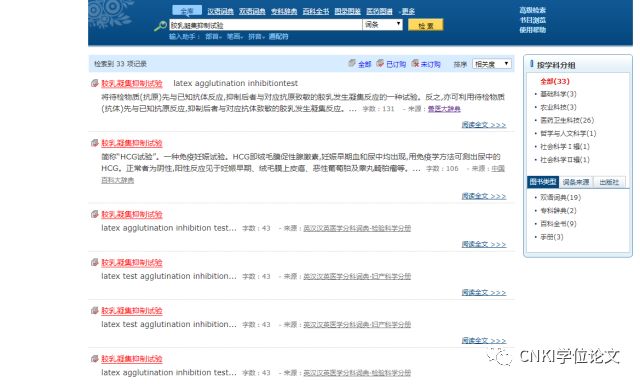
Task: Filter by 医药卫生科技(26)
Action: click(x=567, y=120)
